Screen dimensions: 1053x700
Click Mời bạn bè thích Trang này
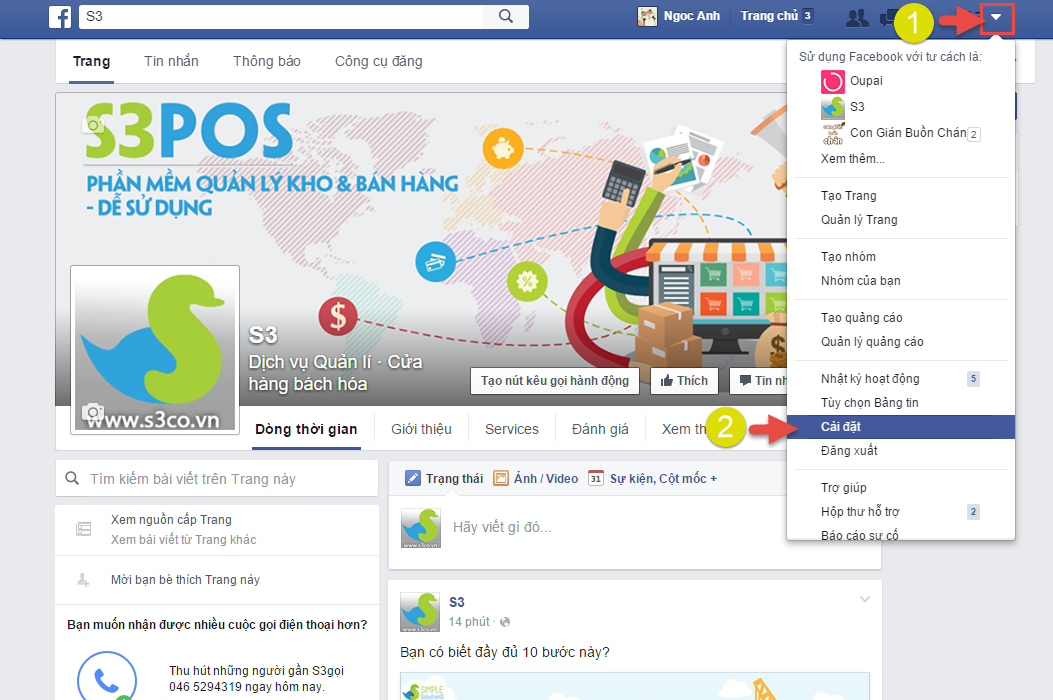[x=185, y=580]
